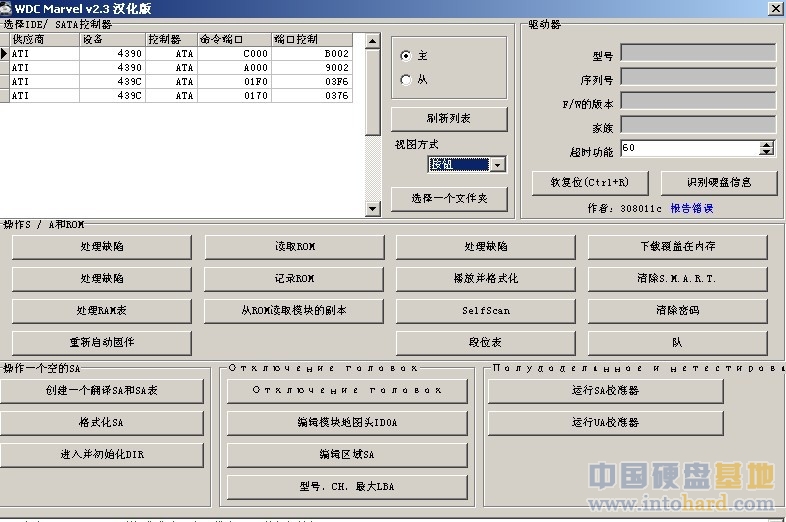Screen dimensions: 786x522
Task: Click up arrow of 超时功能 spinner
Action: (766, 144)
